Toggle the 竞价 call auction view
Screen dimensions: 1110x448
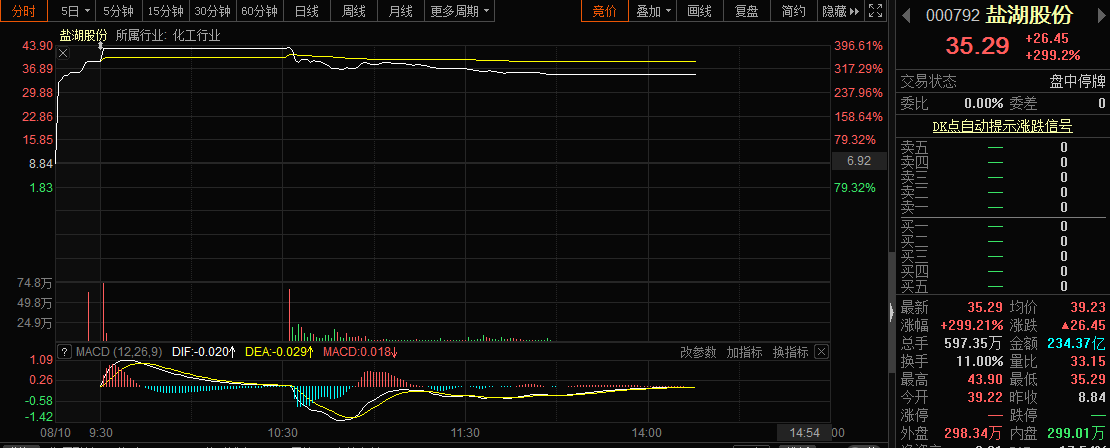coord(605,11)
